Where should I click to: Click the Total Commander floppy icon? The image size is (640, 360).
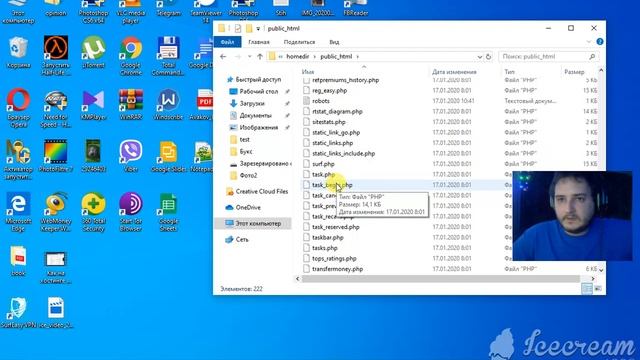pos(168,56)
